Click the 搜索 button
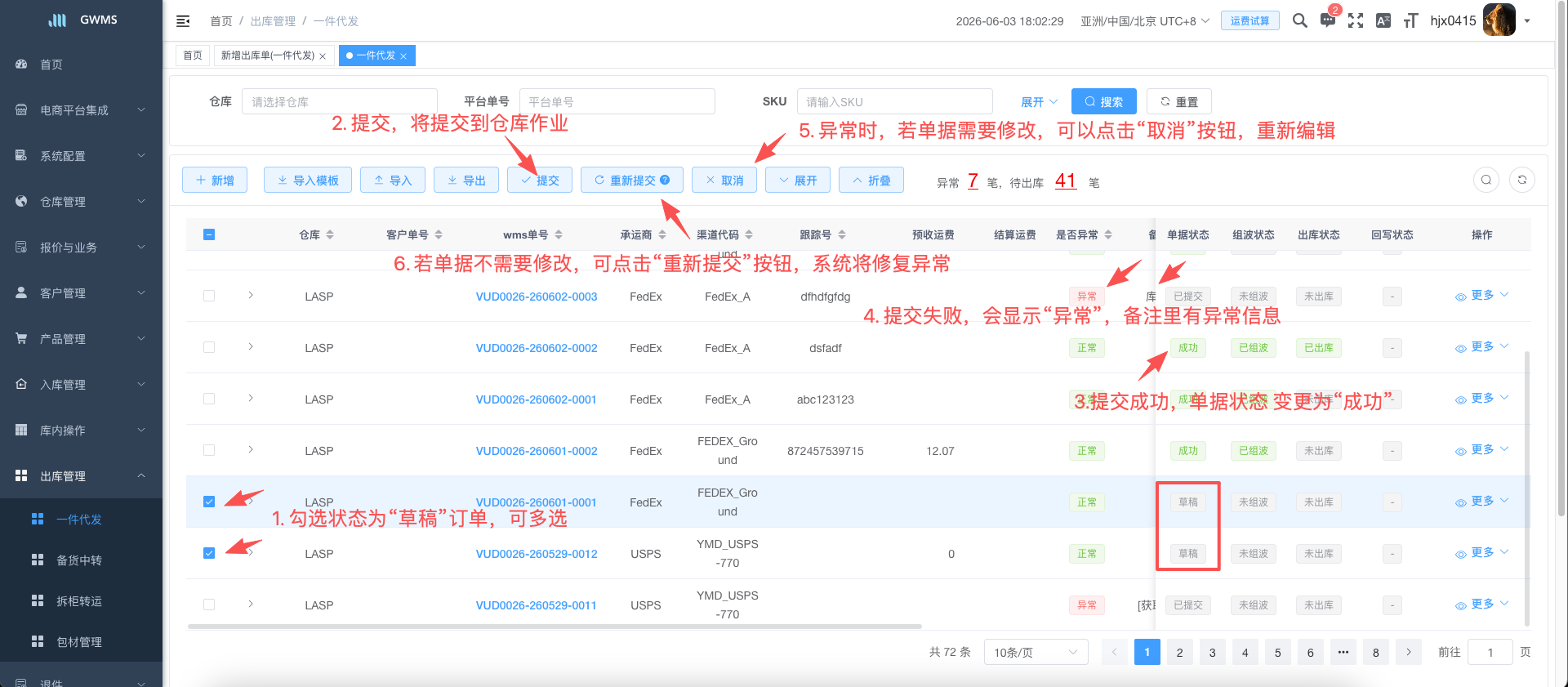The width and height of the screenshot is (1568, 687). pyautogui.click(x=1103, y=101)
